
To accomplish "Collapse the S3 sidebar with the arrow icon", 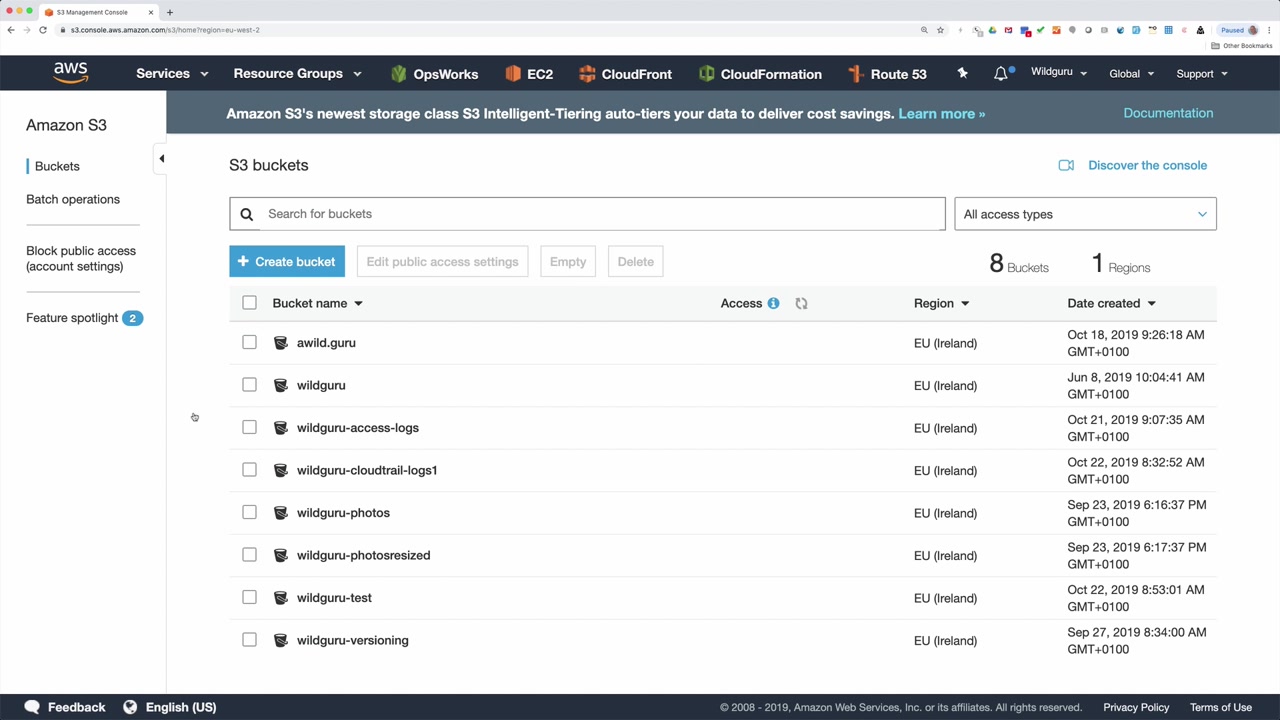I will pyautogui.click(x=161, y=158).
